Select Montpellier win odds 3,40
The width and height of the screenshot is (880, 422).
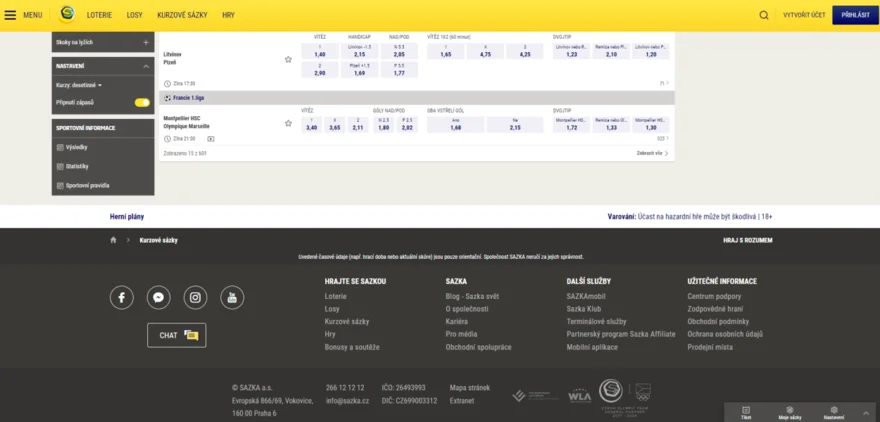(312, 125)
